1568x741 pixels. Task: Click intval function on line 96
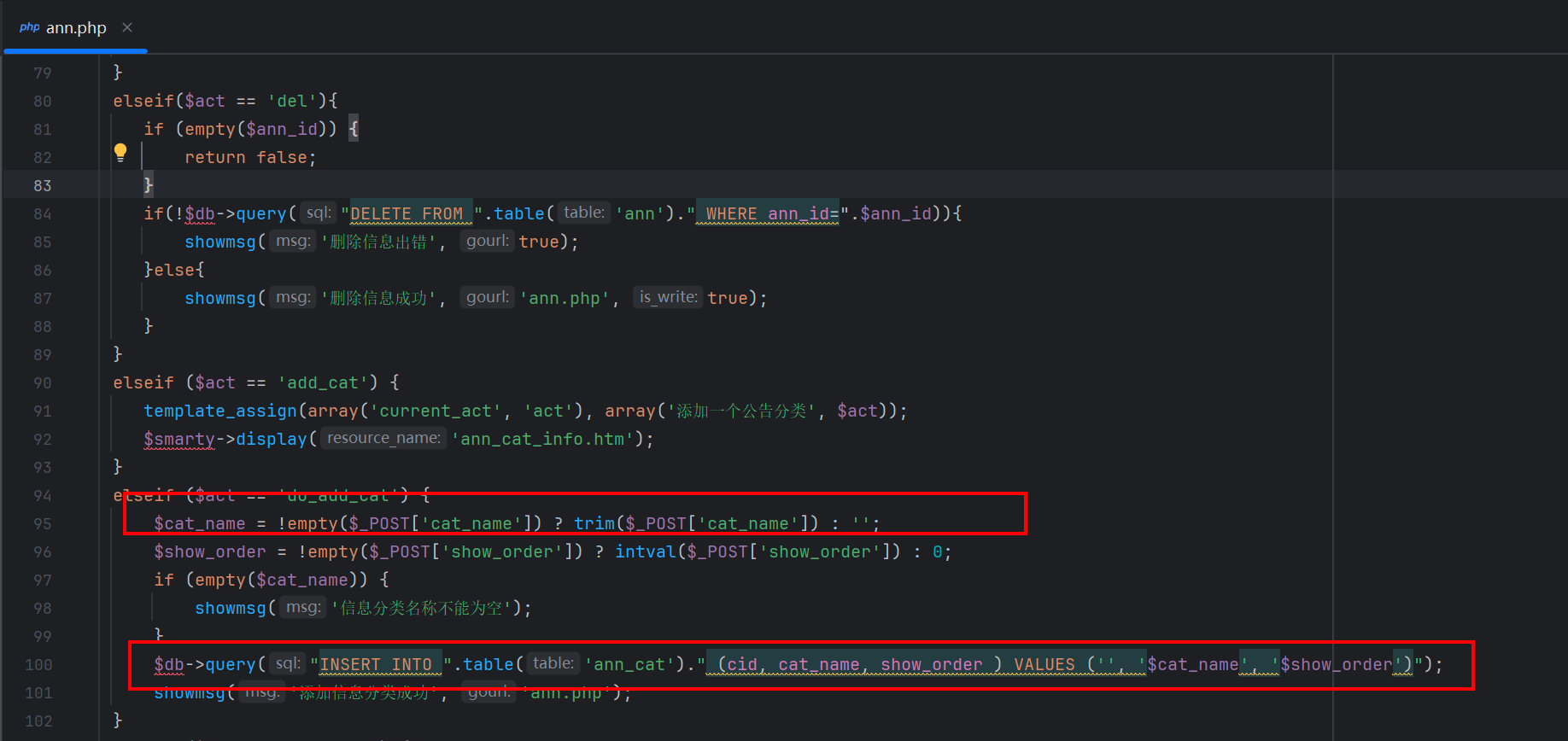click(x=646, y=551)
